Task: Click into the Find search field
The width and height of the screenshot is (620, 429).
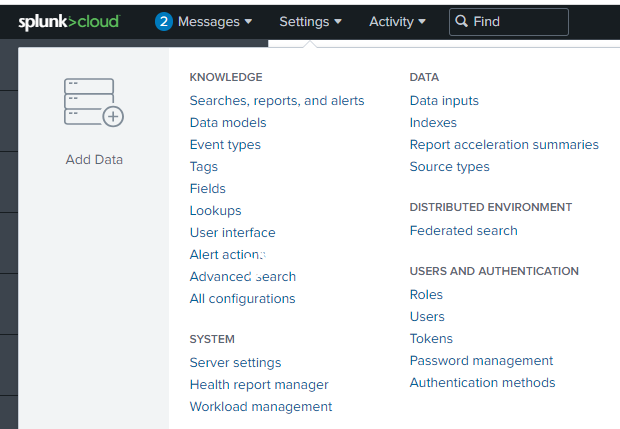Action: pyautogui.click(x=509, y=22)
